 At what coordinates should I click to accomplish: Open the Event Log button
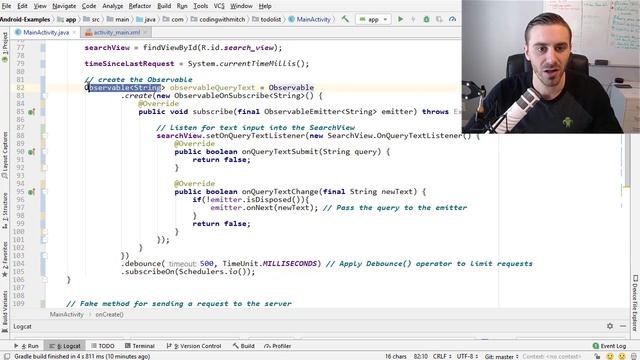pyautogui.click(x=609, y=346)
